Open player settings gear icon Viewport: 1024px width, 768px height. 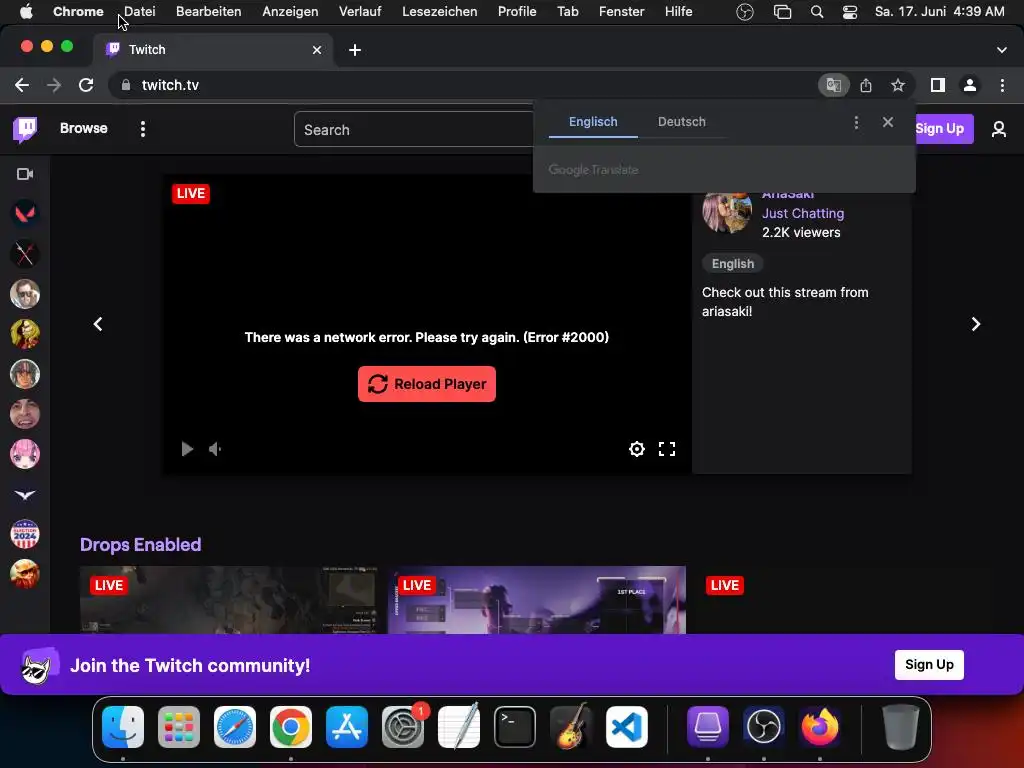[637, 449]
